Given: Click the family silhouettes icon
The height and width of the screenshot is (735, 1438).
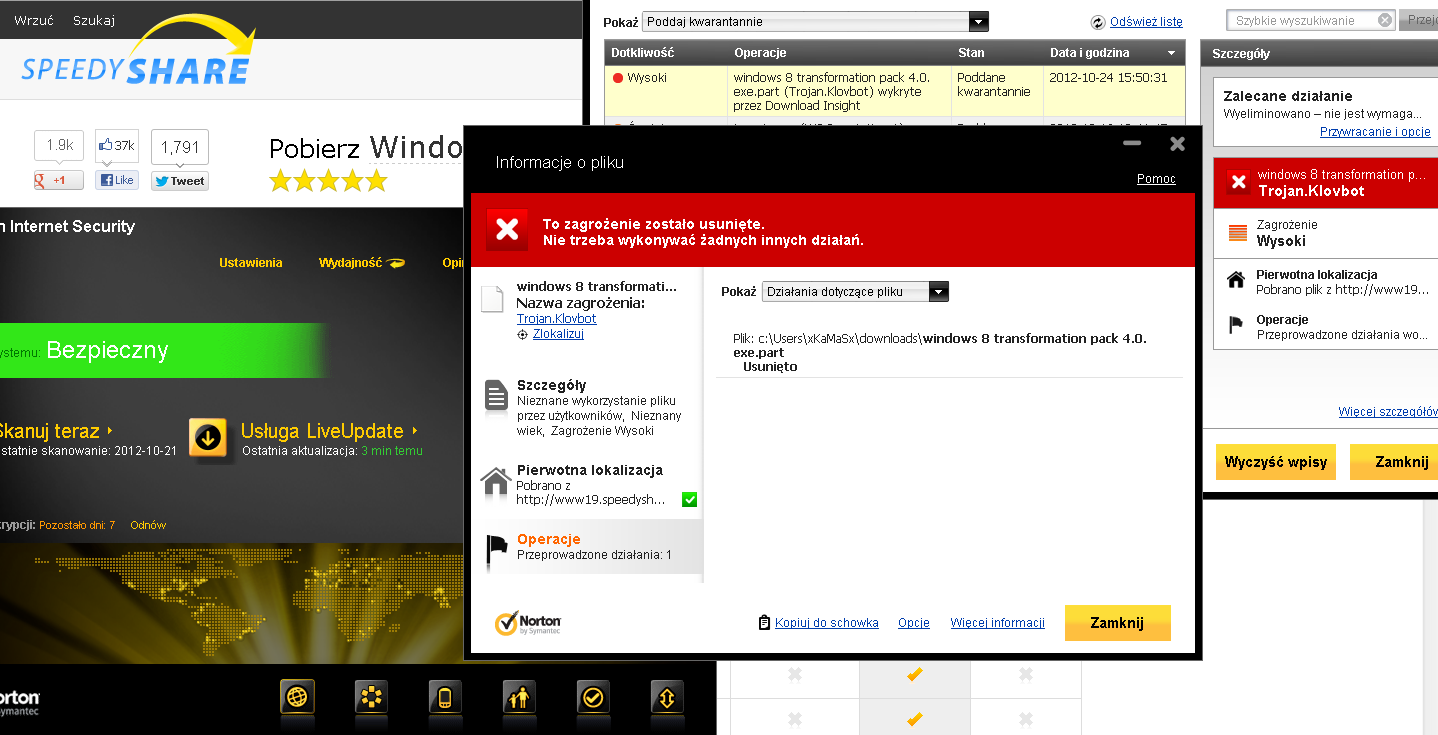Looking at the screenshot, I should (519, 697).
